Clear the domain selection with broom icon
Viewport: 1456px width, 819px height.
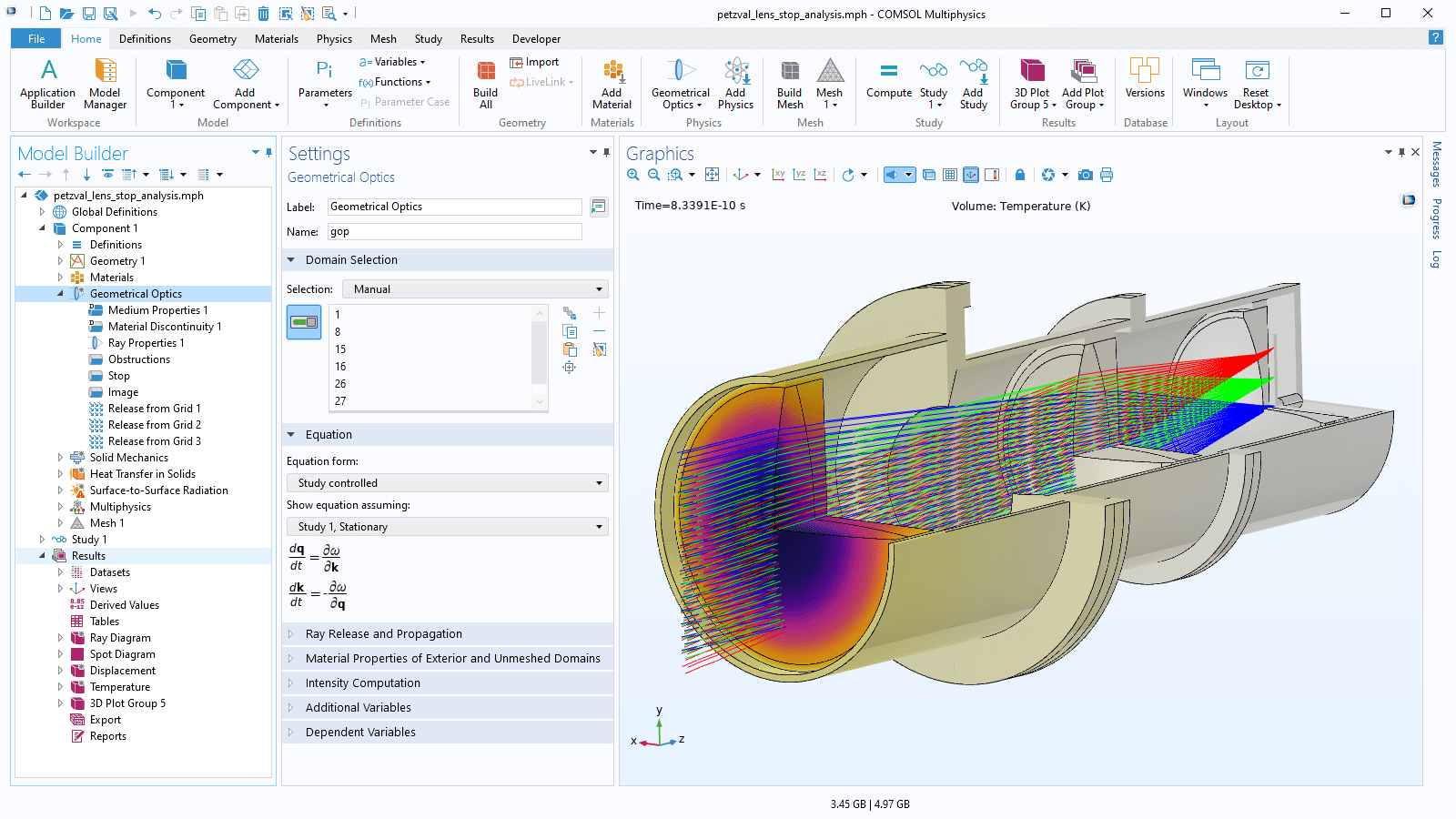[600, 349]
